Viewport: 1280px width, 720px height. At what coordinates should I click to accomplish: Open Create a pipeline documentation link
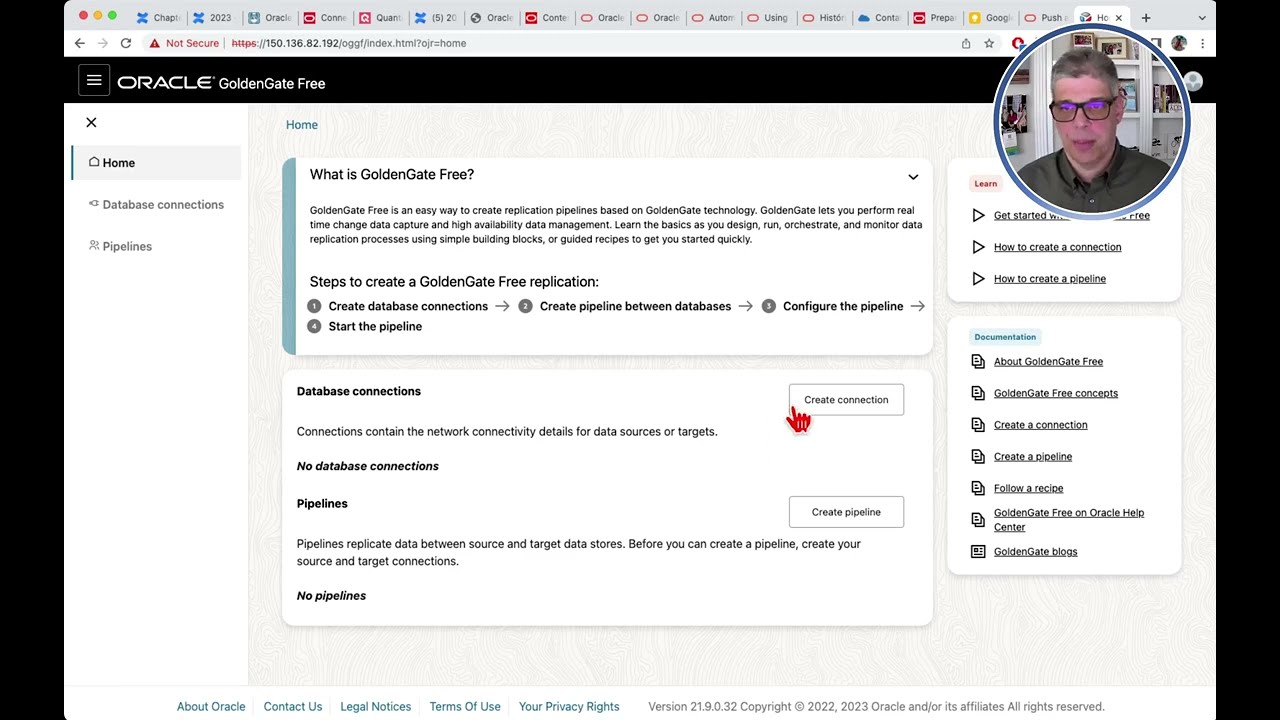point(1032,457)
